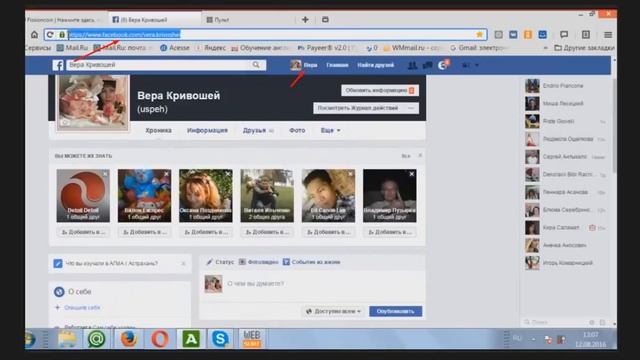640x360 pixels.
Task: Open Skype from taskbar
Action: 220,339
